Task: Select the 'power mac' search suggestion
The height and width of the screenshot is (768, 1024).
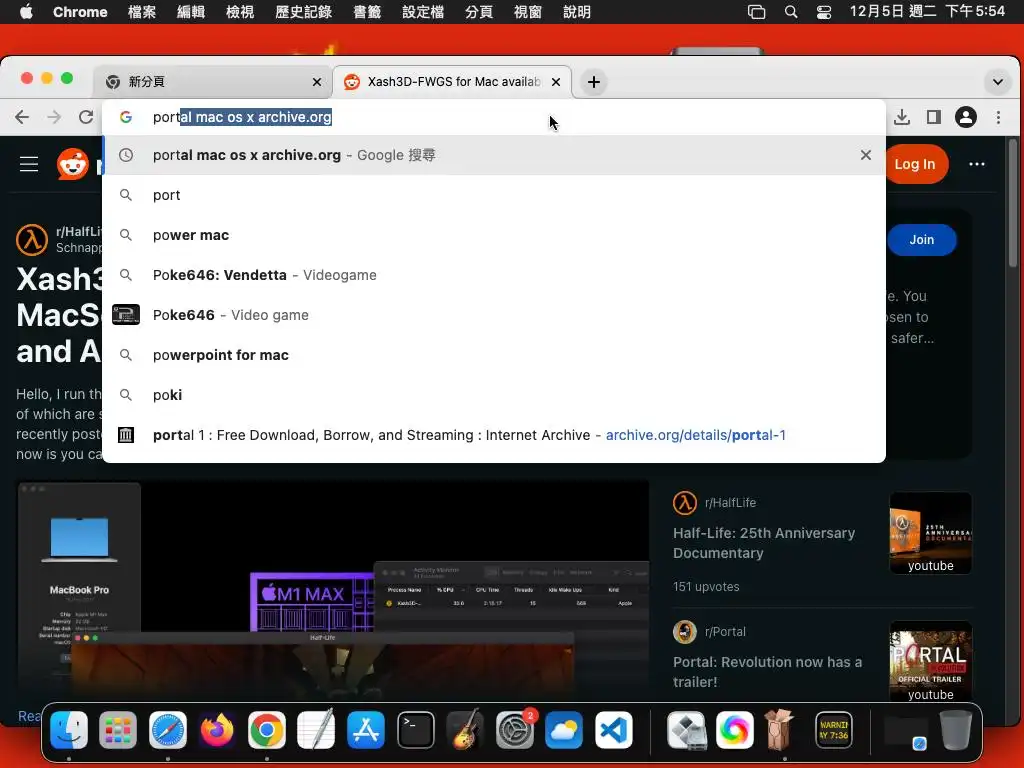Action: coord(493,235)
